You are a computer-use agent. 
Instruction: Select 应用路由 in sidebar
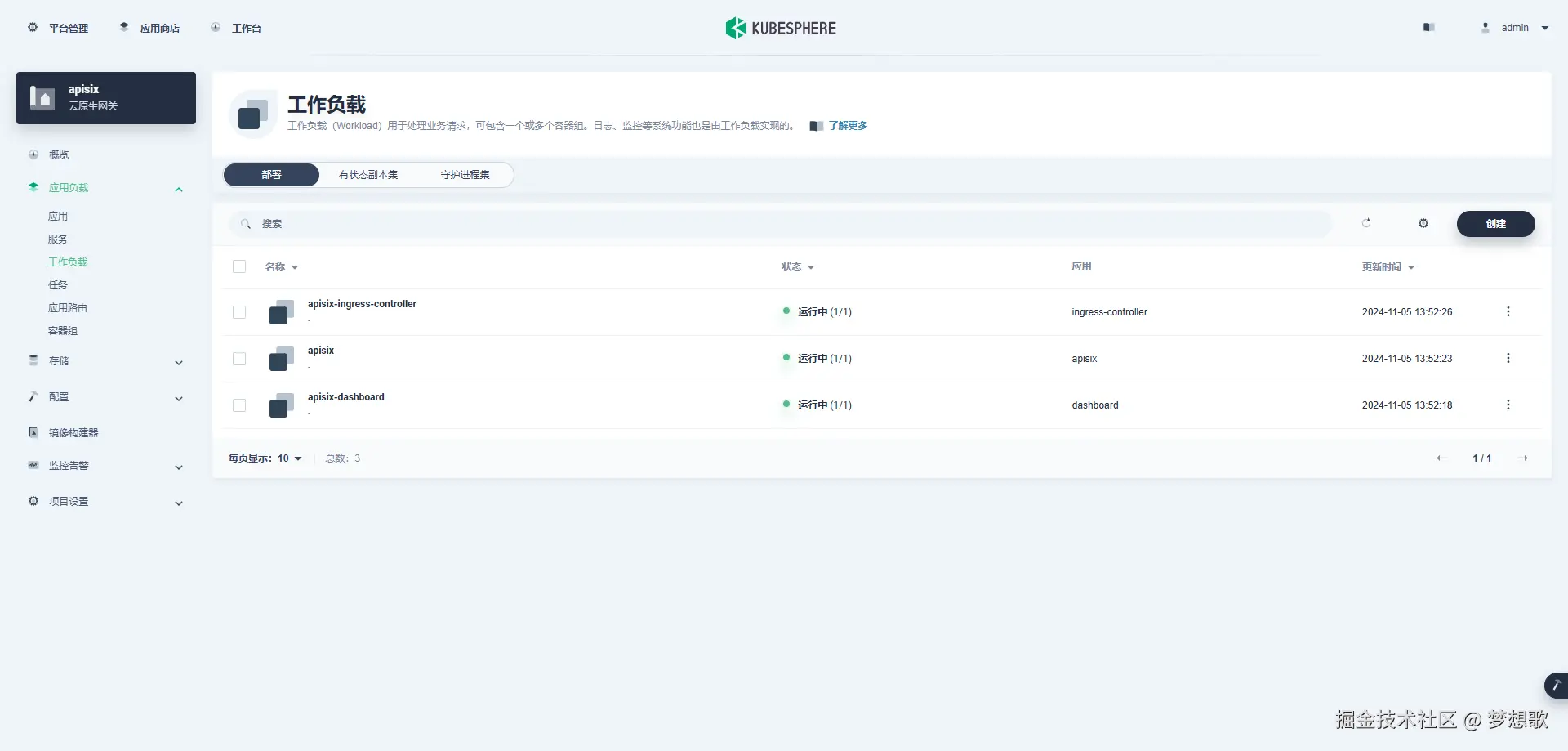point(68,308)
